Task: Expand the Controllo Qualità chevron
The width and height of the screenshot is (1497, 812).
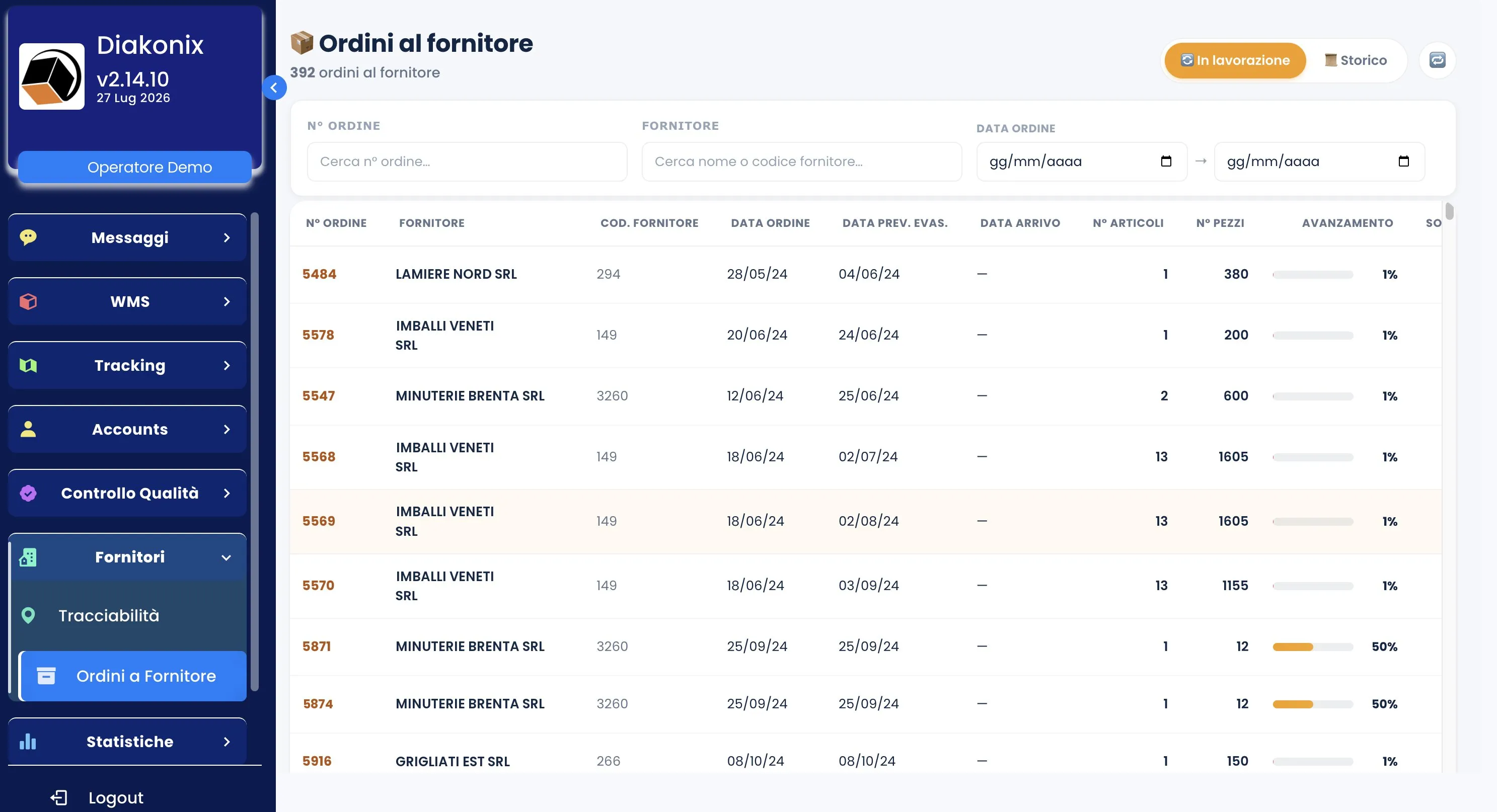Action: [227, 493]
